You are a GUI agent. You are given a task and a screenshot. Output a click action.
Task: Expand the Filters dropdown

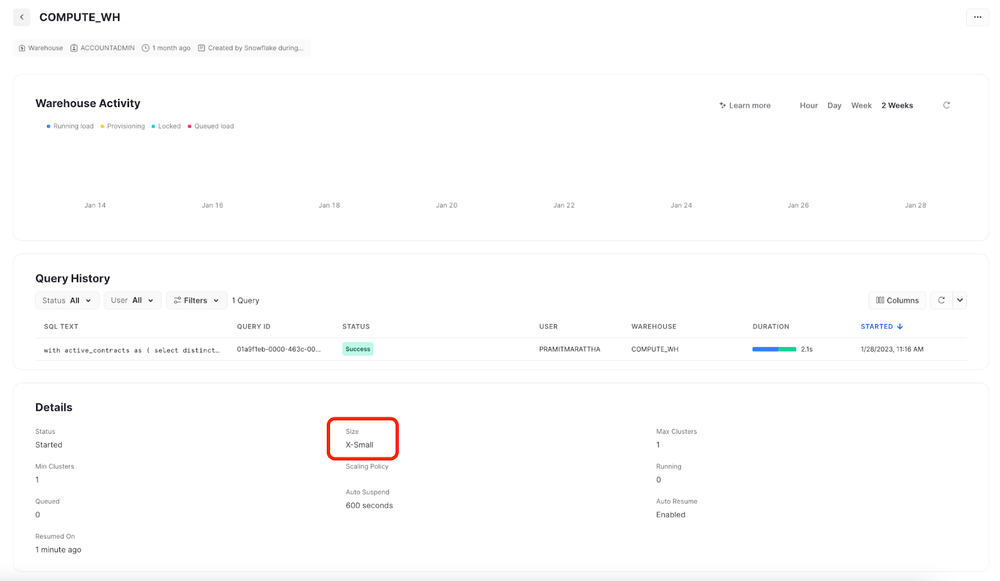pos(196,300)
